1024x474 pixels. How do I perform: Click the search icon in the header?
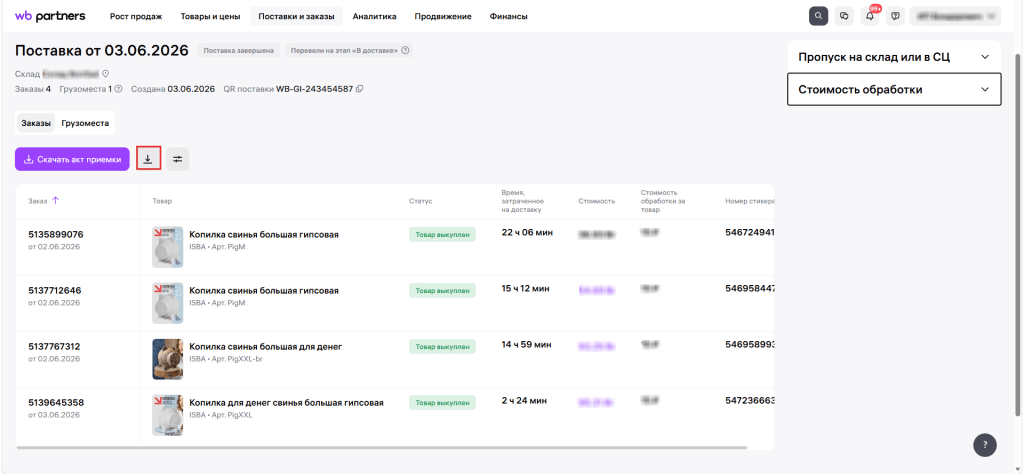[818, 16]
